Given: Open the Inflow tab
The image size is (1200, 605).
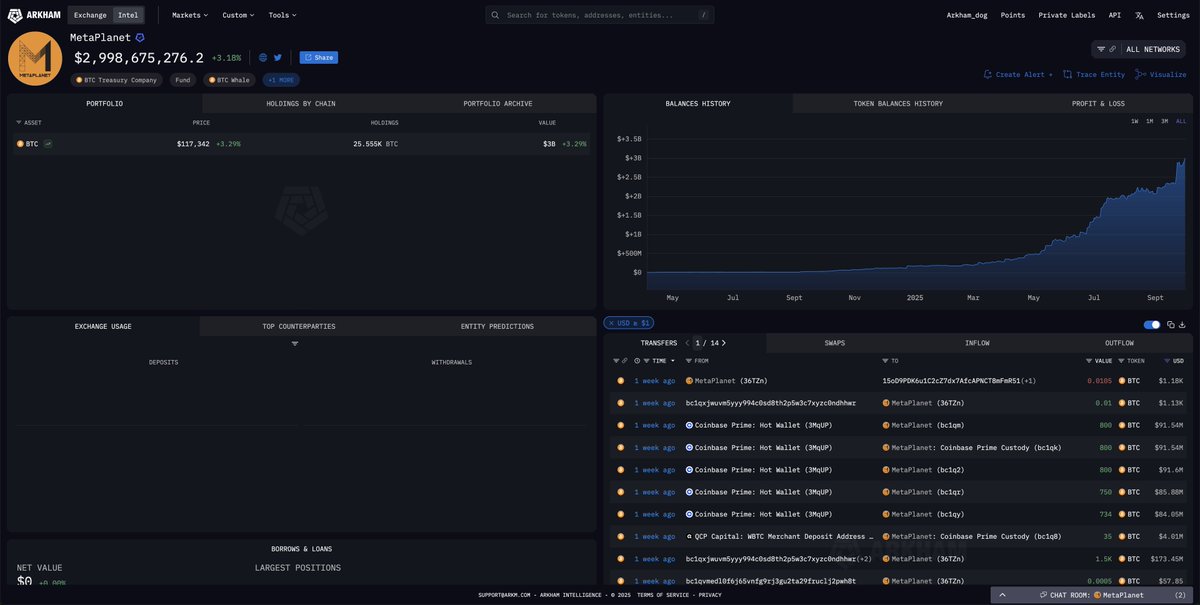Looking at the screenshot, I should 977,343.
